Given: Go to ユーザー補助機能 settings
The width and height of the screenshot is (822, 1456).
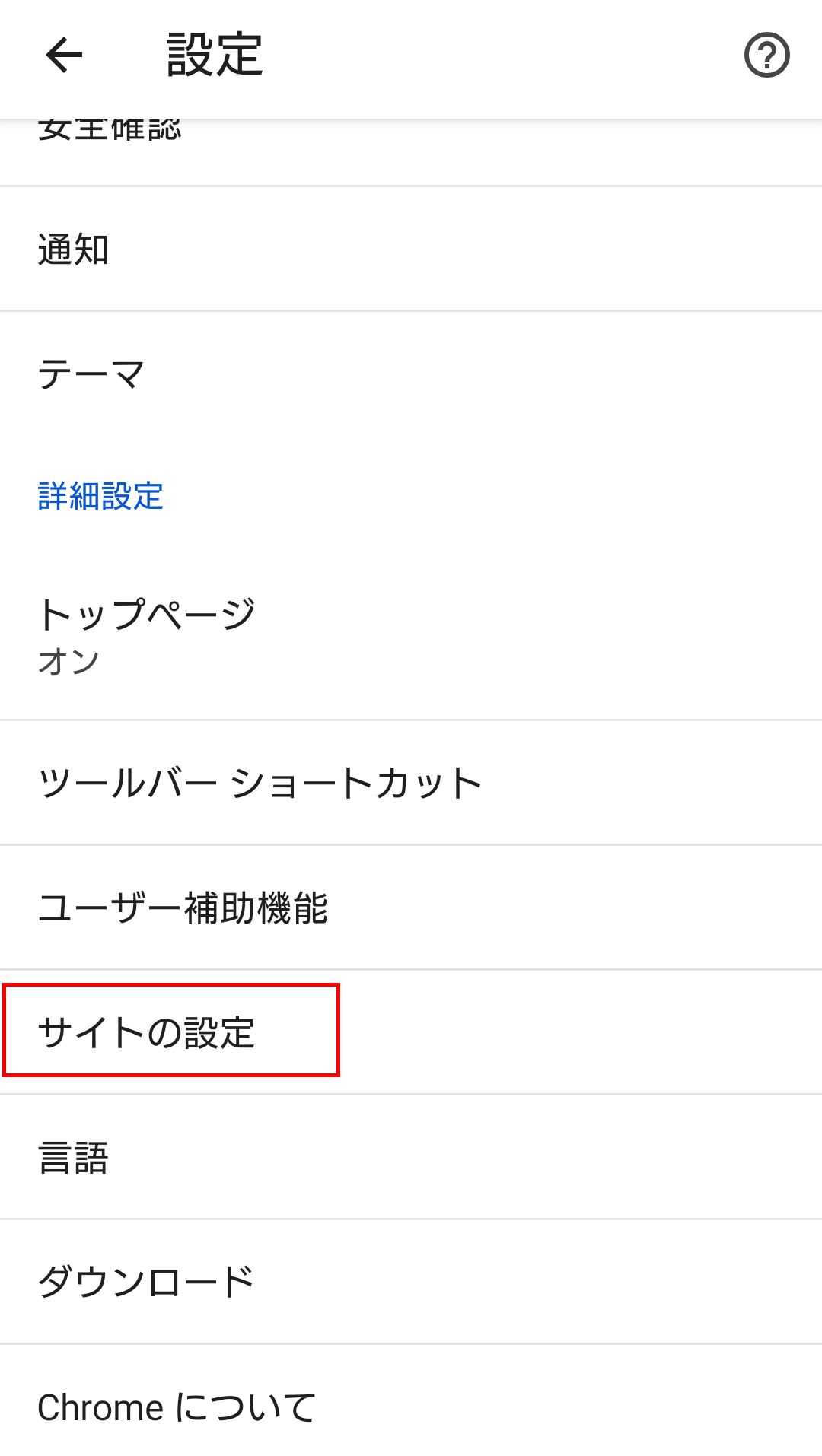Looking at the screenshot, I should point(183,908).
